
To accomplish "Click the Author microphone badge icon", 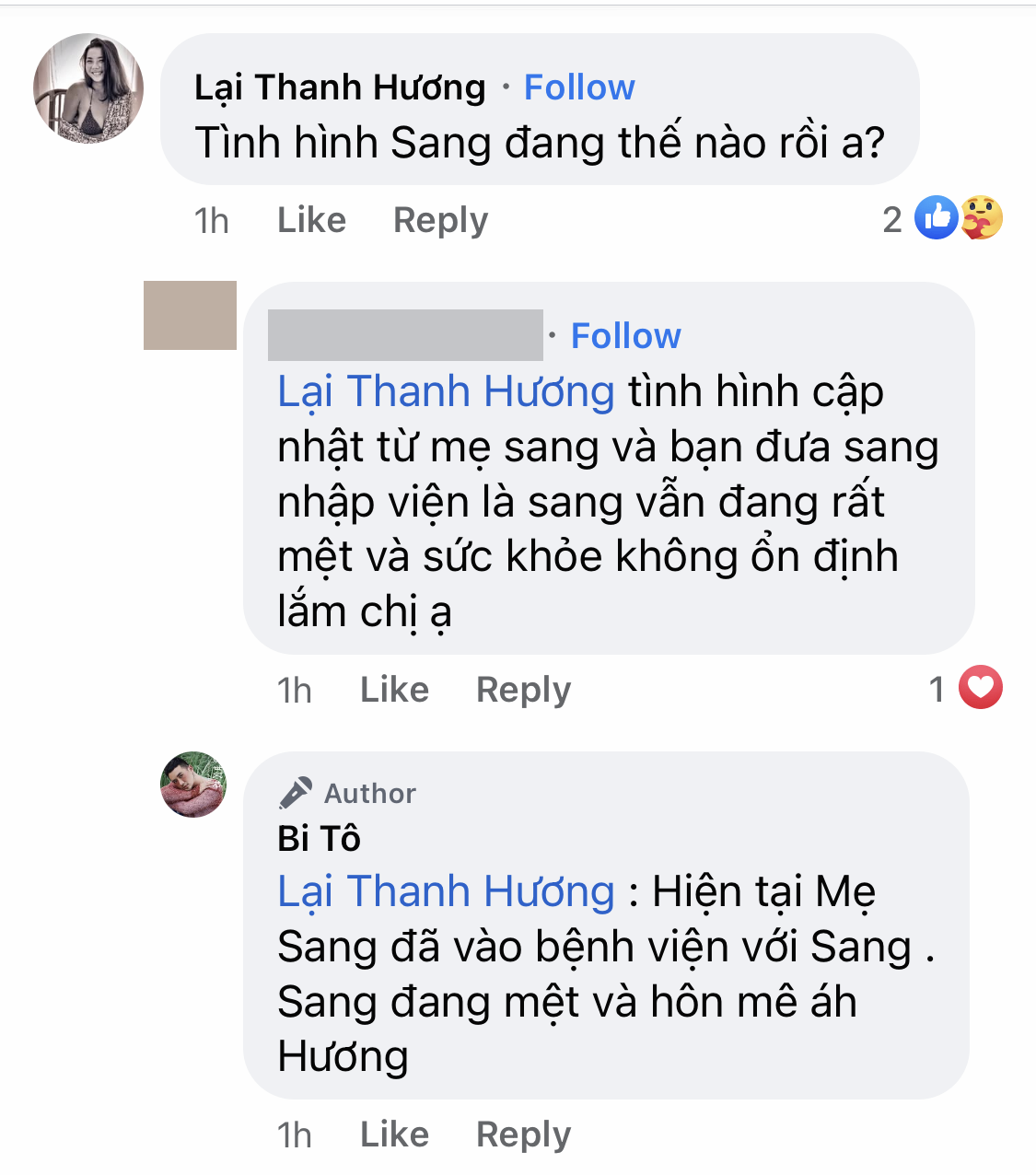I will pos(296,793).
